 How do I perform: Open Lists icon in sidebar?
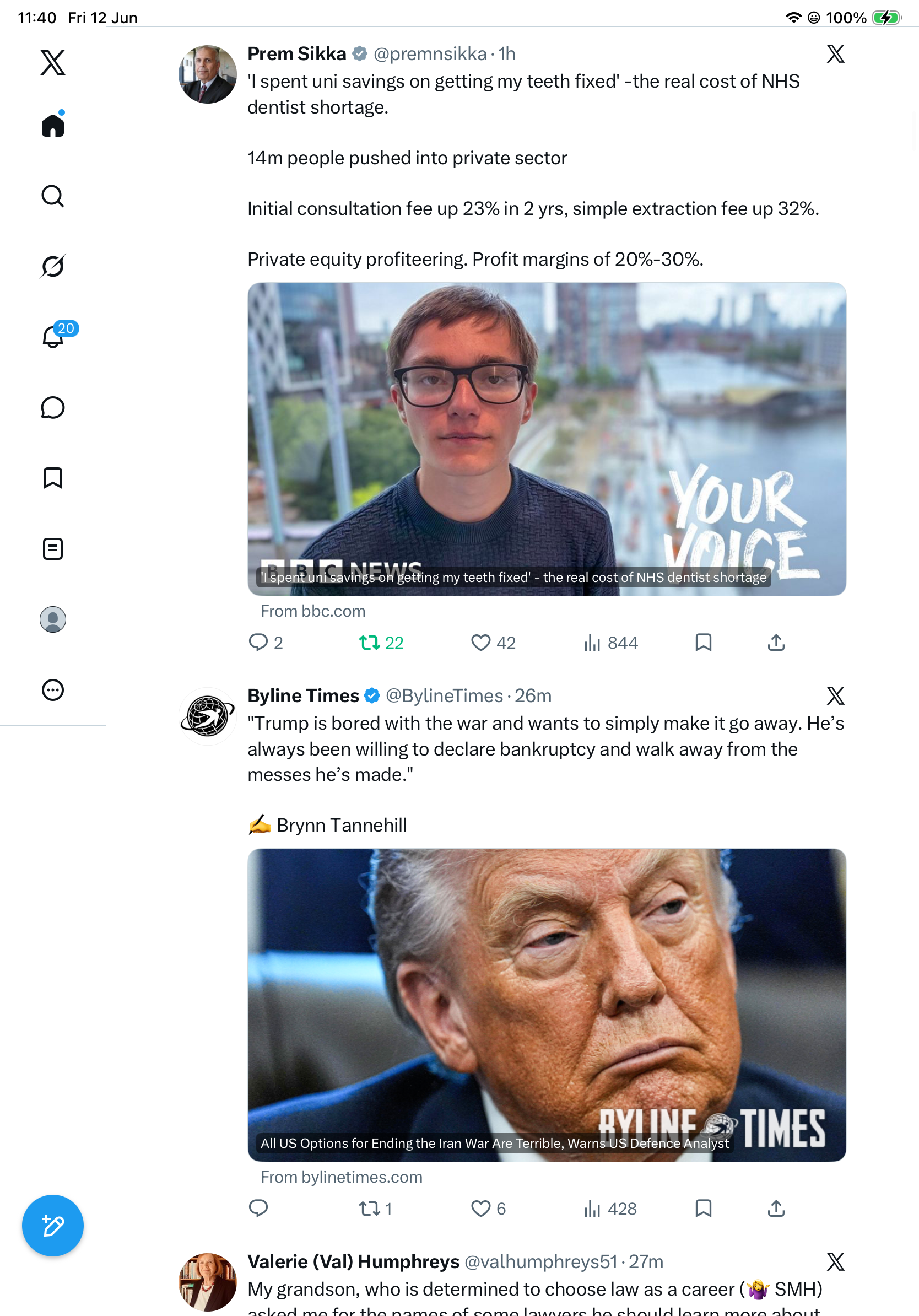(x=53, y=548)
